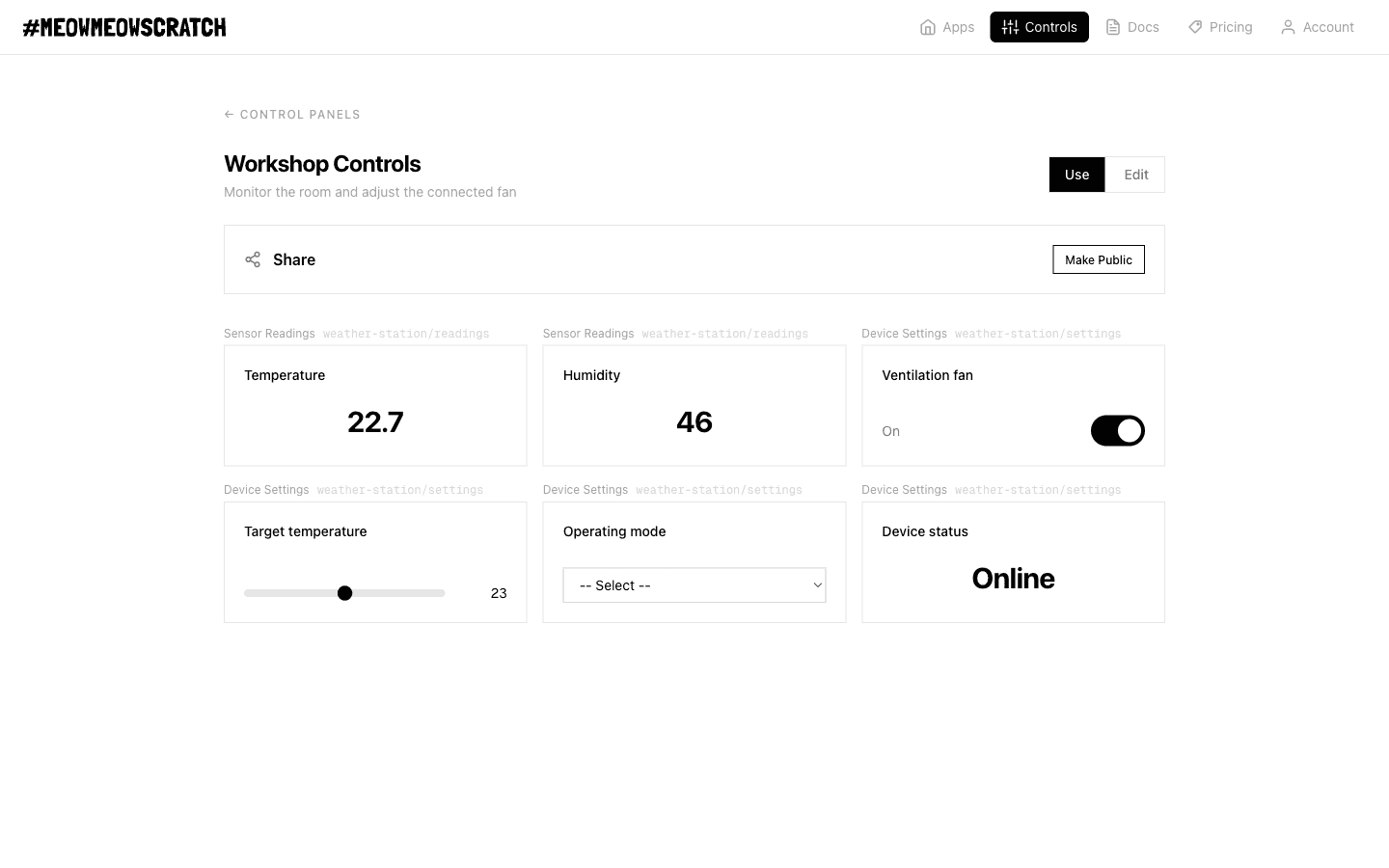Image resolution: width=1389 pixels, height=868 pixels.
Task: Open the MEOWMEOWSCRATCH logo home link
Action: point(124,27)
